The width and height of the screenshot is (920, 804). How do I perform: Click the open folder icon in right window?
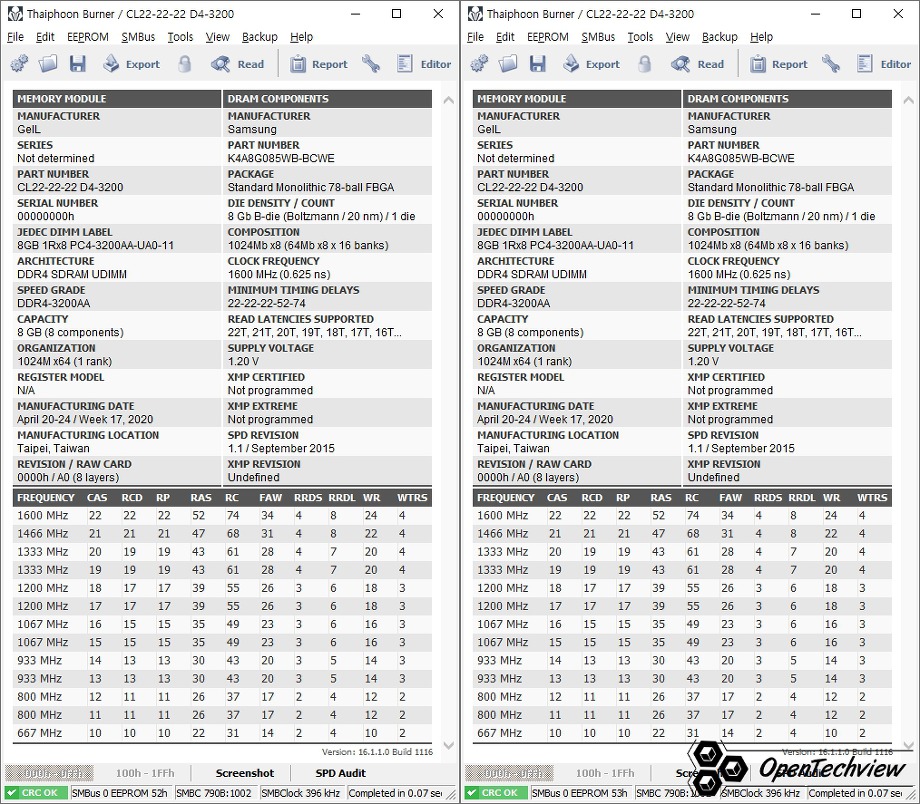(x=508, y=63)
